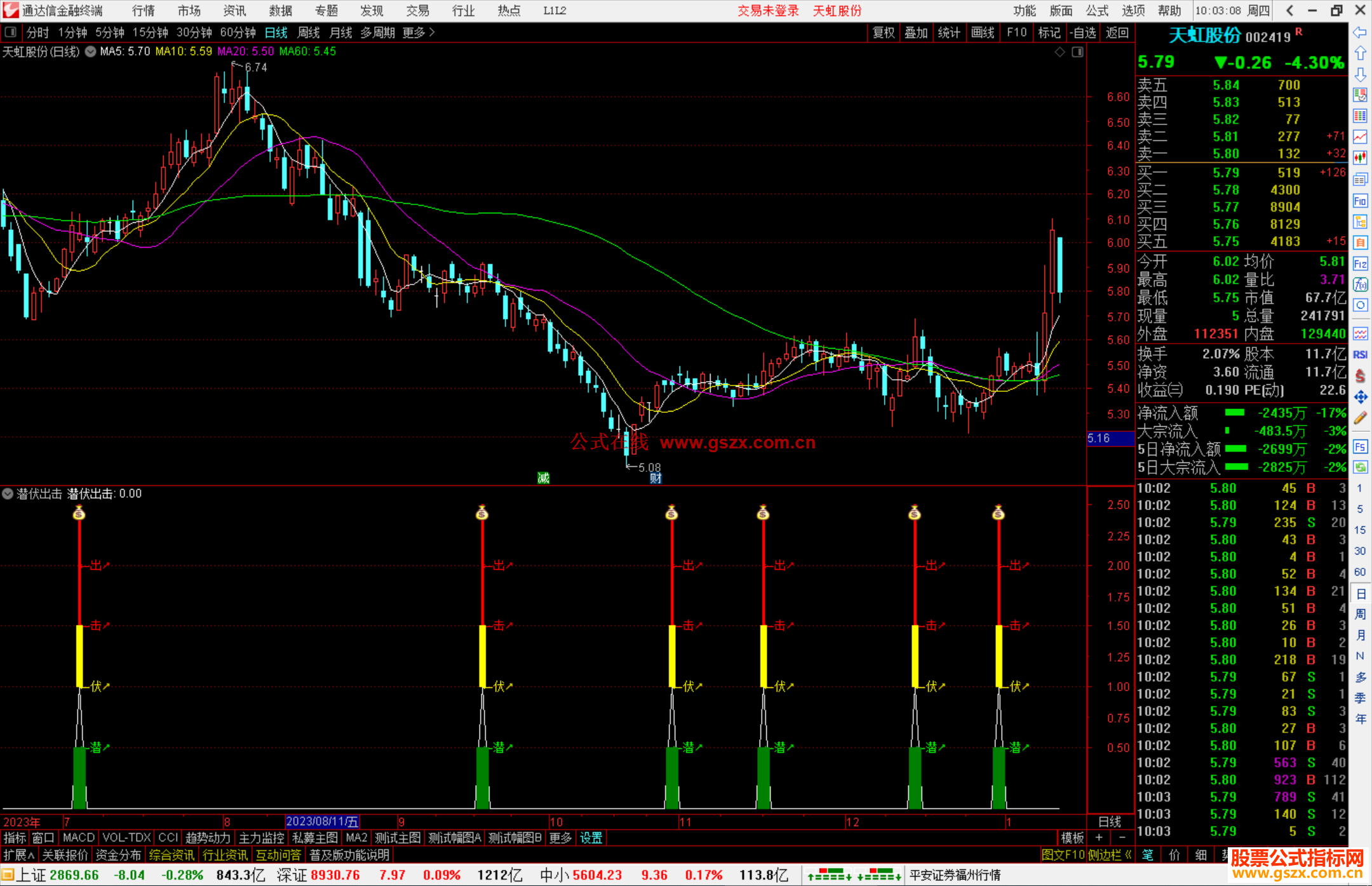Click the money bag signal marker
This screenshot has height=886, width=1372.
pos(79,513)
